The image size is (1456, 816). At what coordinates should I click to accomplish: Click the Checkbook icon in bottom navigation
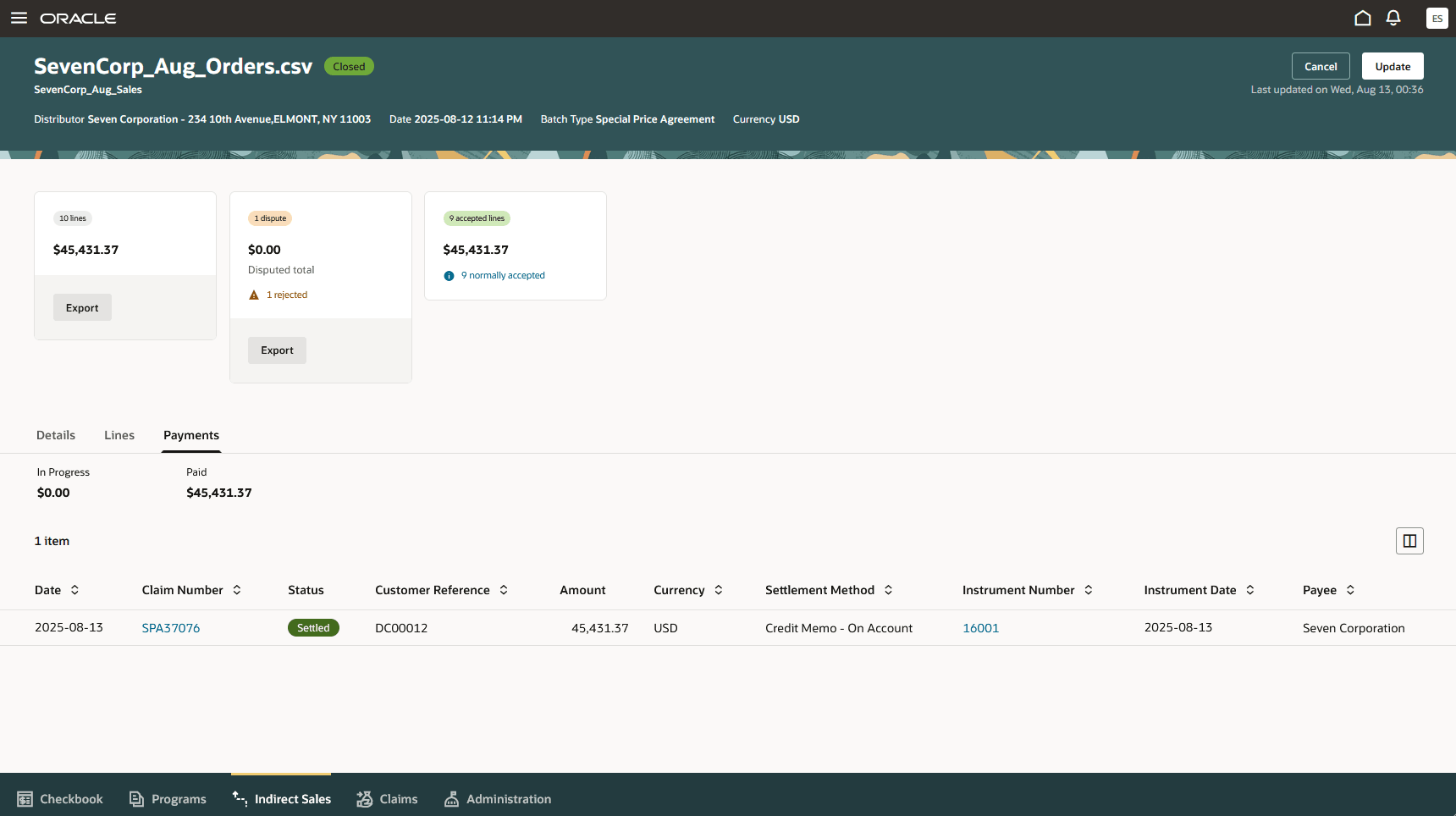coord(25,799)
